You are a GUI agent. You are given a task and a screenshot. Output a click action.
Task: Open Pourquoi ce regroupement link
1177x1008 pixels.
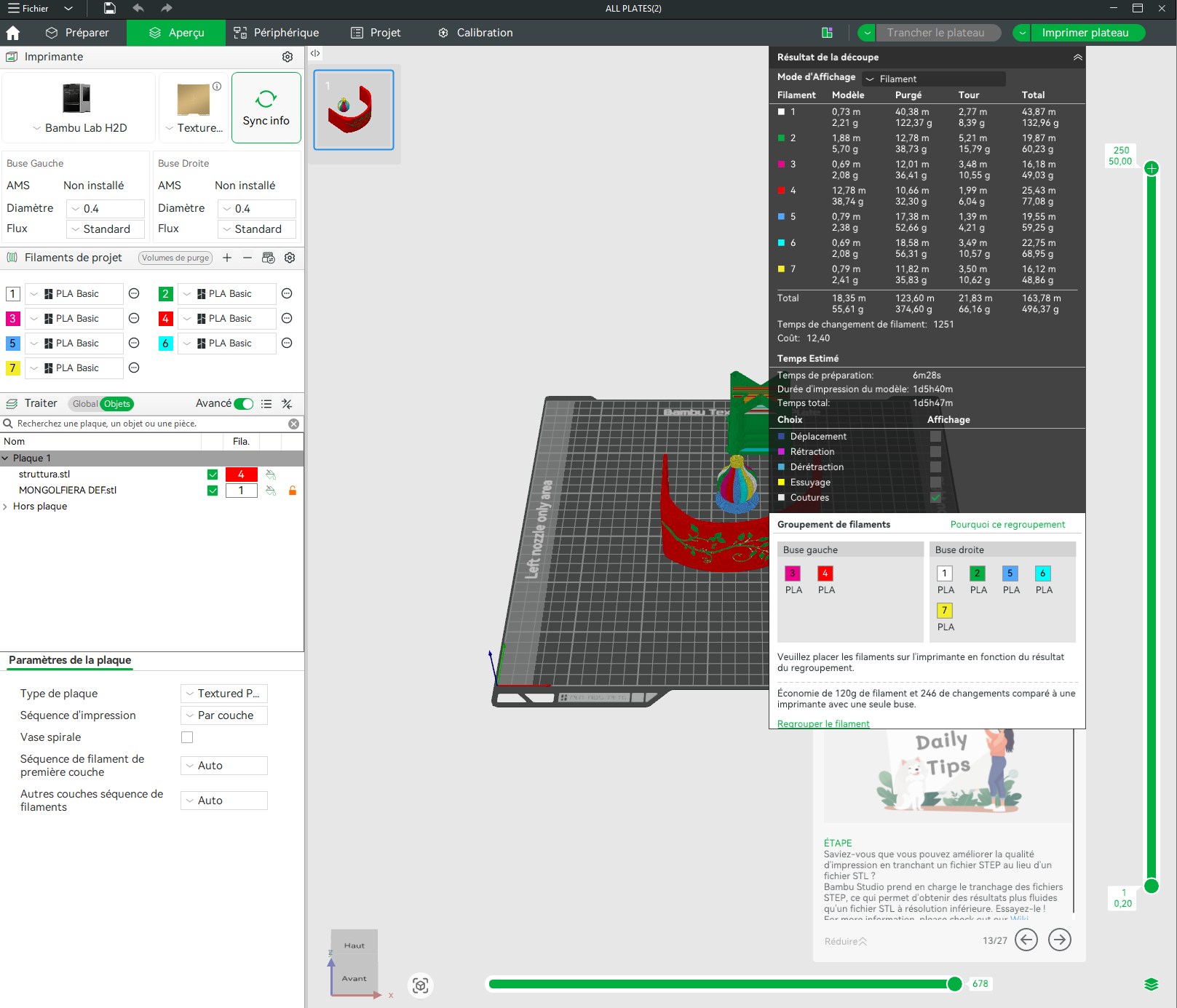(x=1007, y=525)
